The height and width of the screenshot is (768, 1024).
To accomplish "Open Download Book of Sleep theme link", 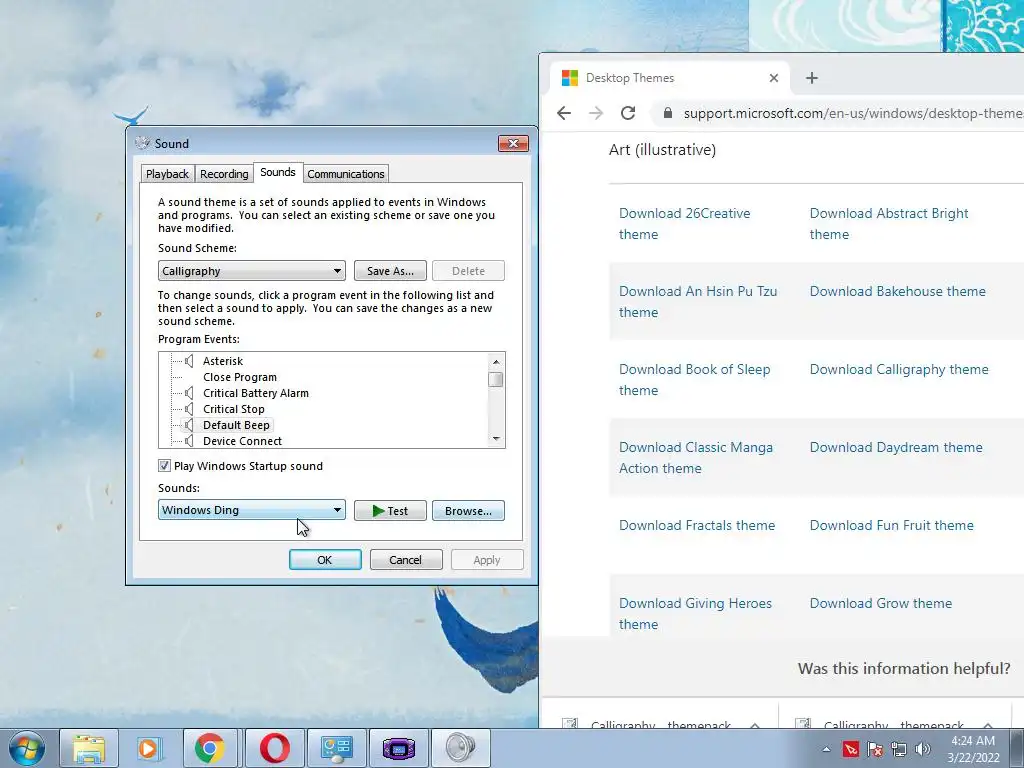I will (694, 379).
